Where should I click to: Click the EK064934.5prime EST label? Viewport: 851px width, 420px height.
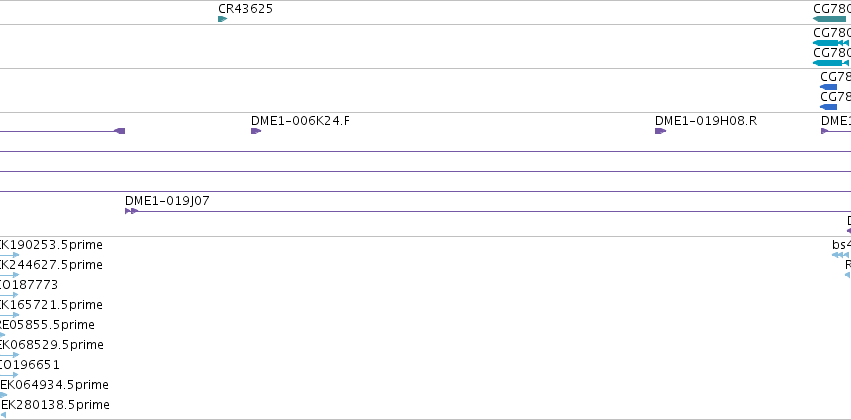54,385
